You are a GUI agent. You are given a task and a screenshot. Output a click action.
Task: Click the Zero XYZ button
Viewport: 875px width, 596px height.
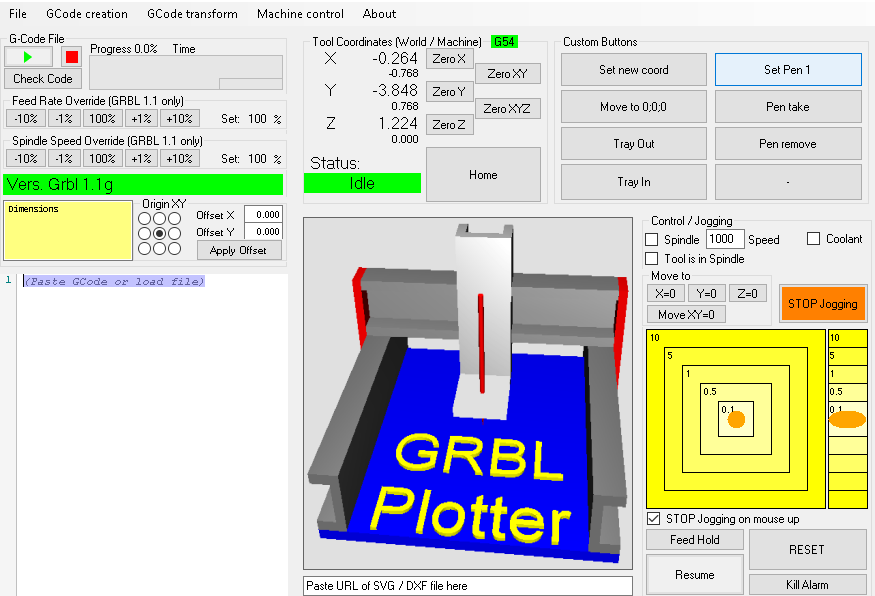[x=507, y=108]
